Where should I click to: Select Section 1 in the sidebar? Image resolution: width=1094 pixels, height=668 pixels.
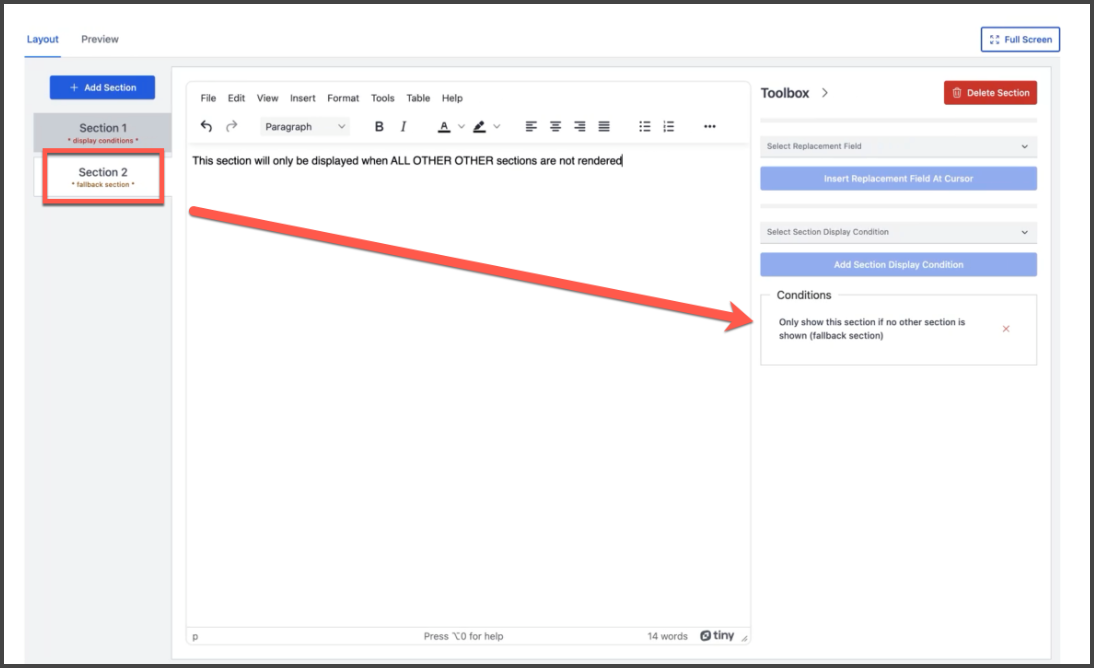(103, 132)
